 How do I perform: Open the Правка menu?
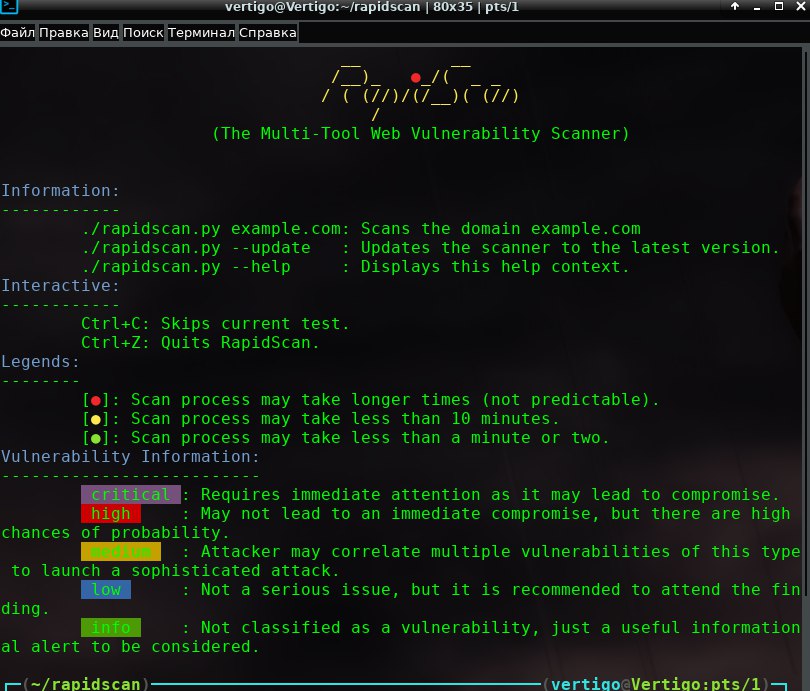(x=64, y=33)
